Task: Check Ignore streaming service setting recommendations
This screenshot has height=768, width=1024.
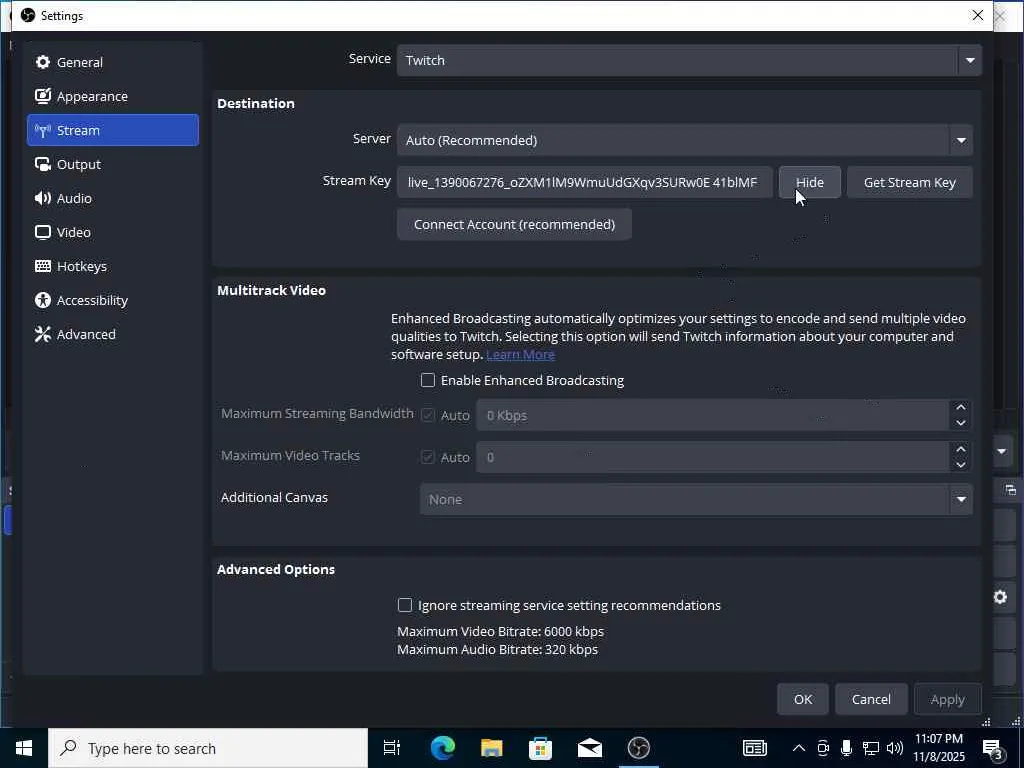Action: pyautogui.click(x=405, y=605)
